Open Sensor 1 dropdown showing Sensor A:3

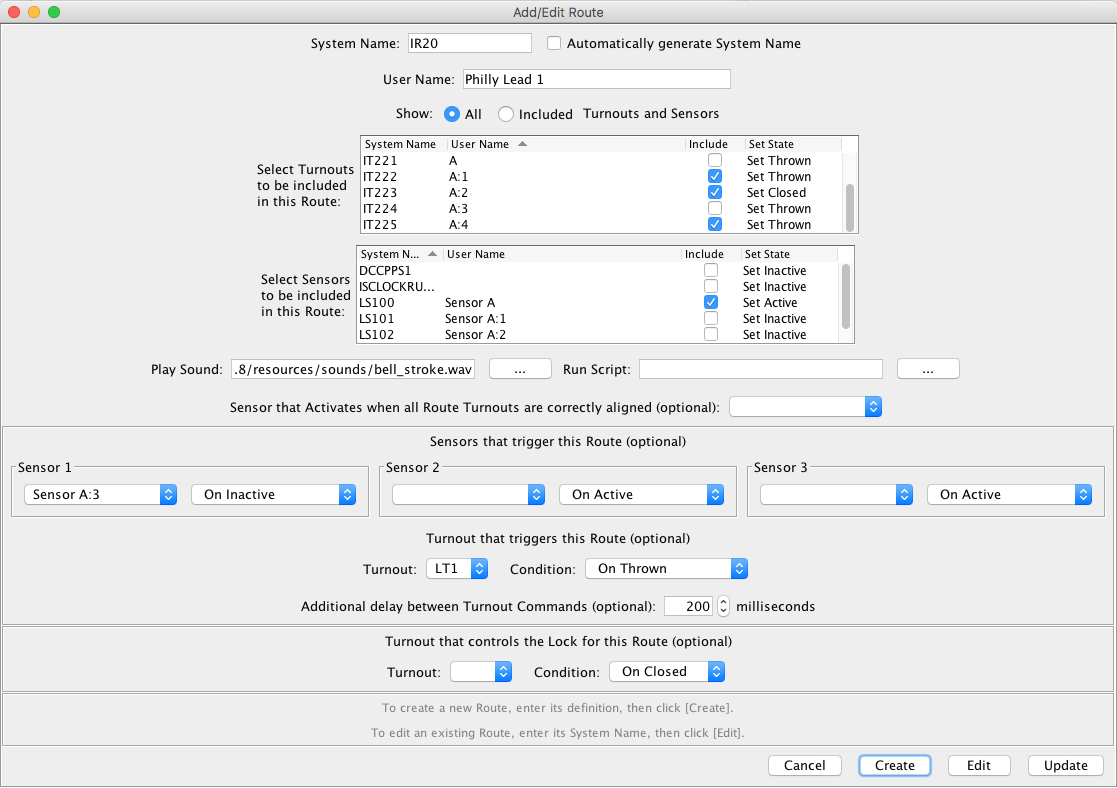(100, 494)
